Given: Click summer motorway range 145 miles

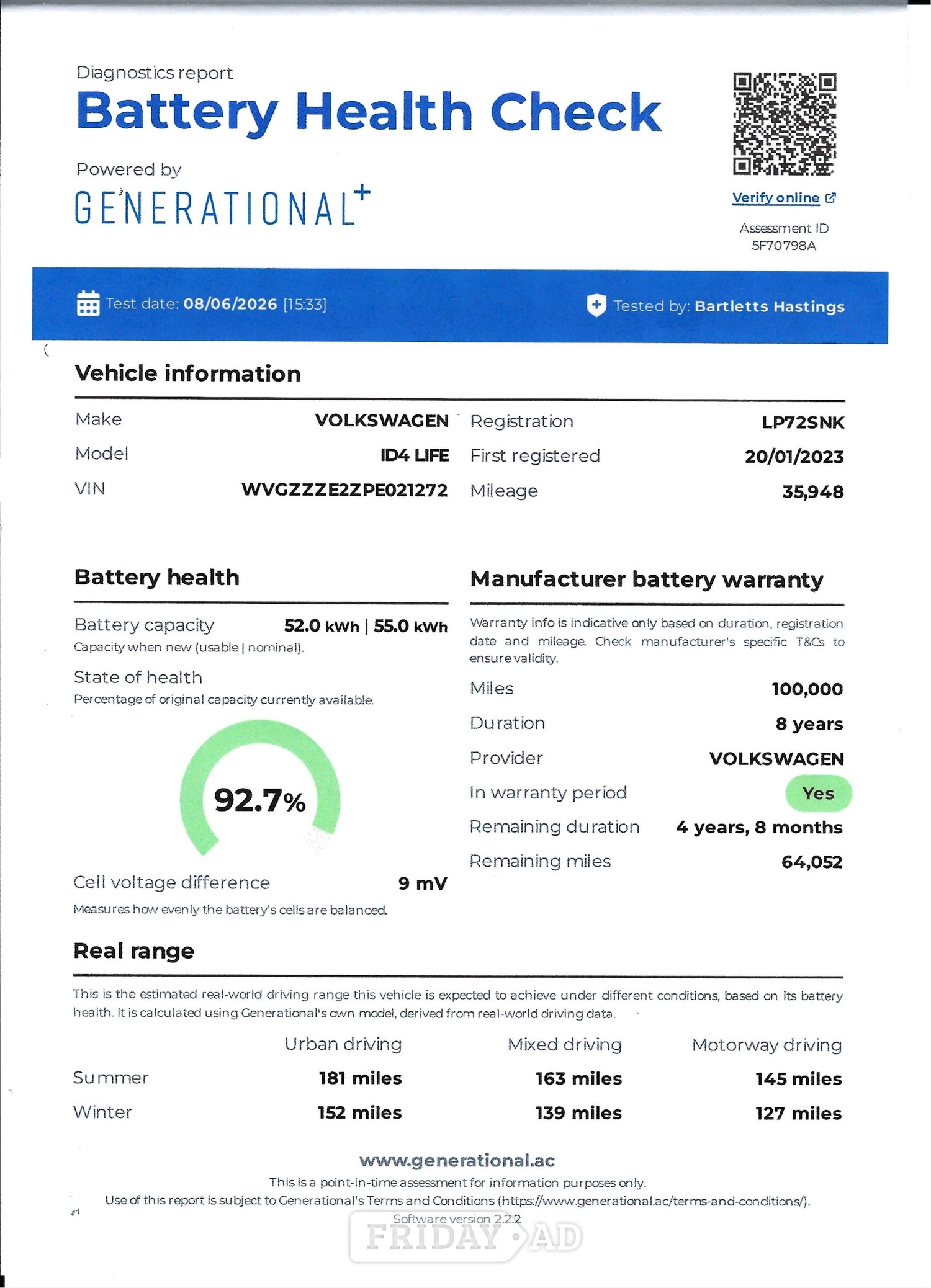Looking at the screenshot, I should pyautogui.click(x=799, y=1080).
